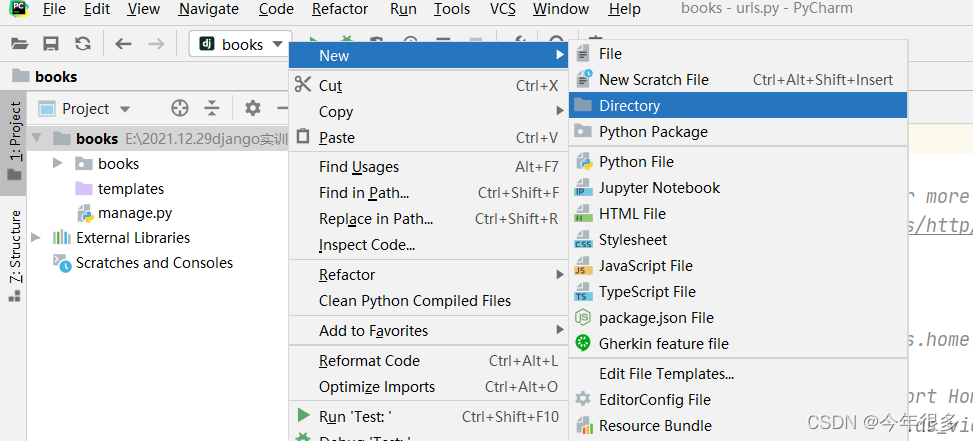Choose Python Package
973x441 pixels.
click(x=738, y=131)
